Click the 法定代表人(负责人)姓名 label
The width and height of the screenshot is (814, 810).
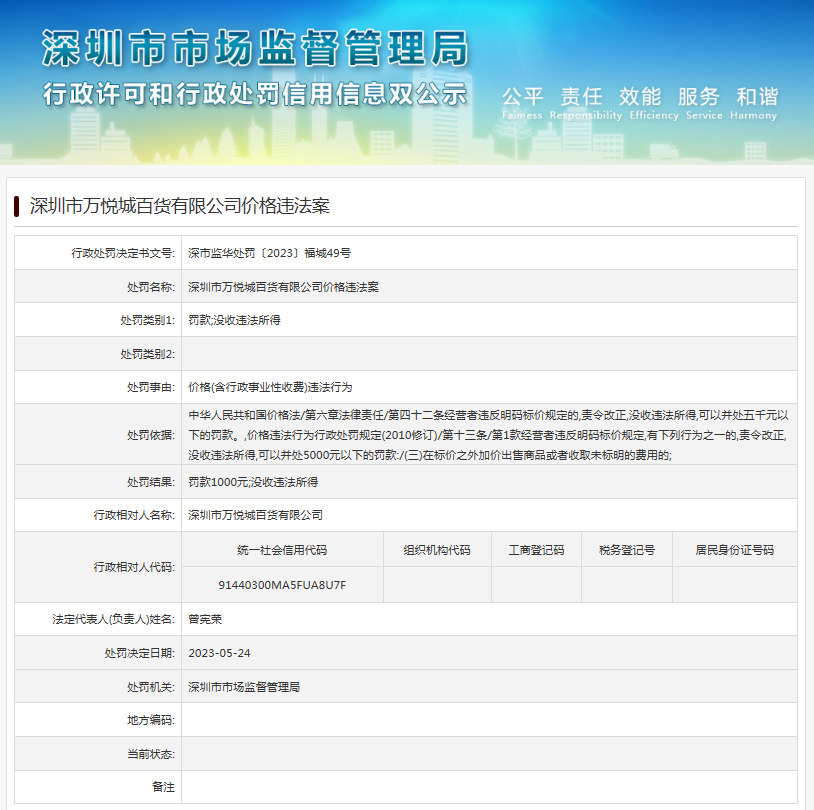point(113,619)
